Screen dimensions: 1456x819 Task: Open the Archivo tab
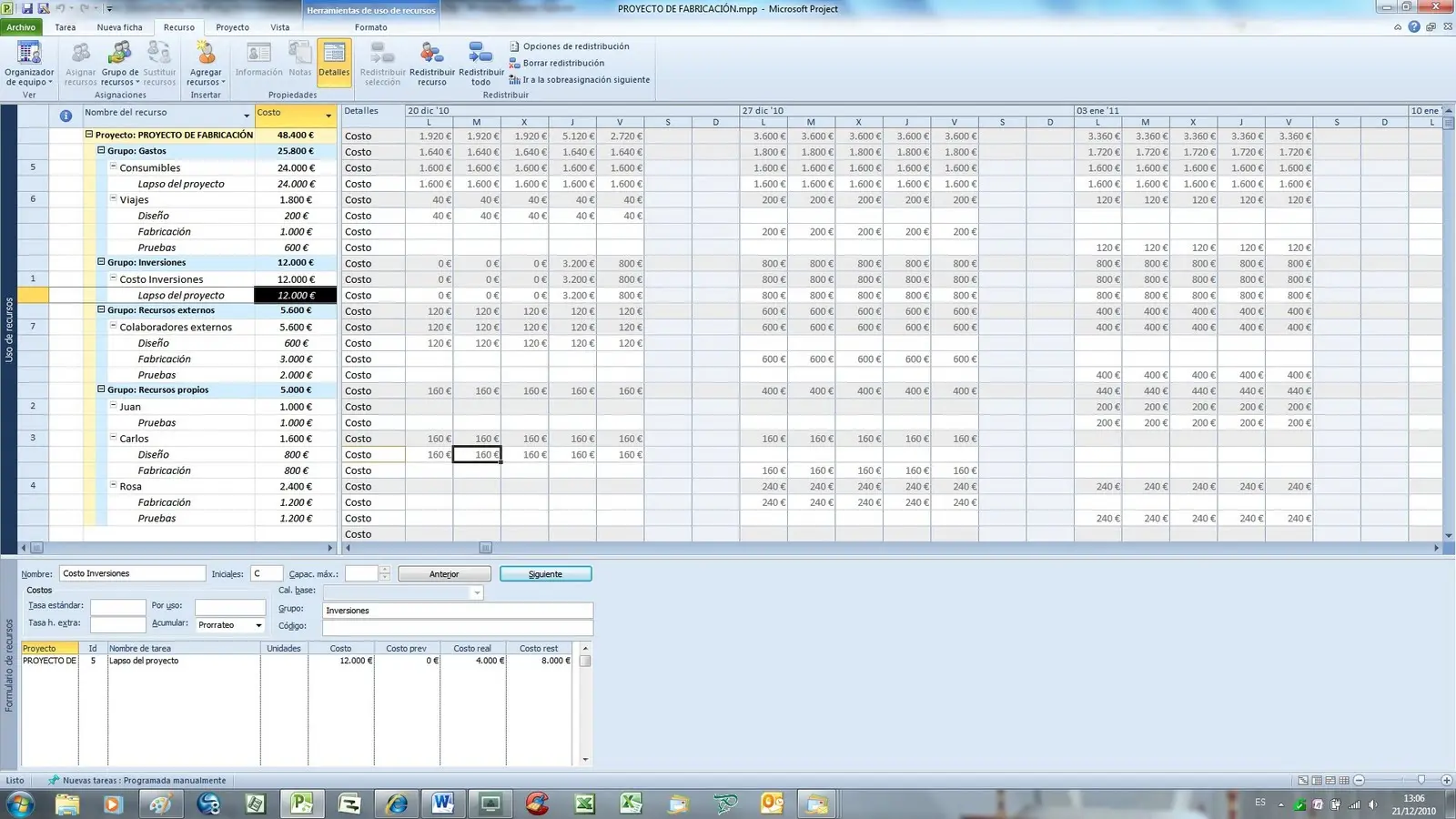coord(21,27)
